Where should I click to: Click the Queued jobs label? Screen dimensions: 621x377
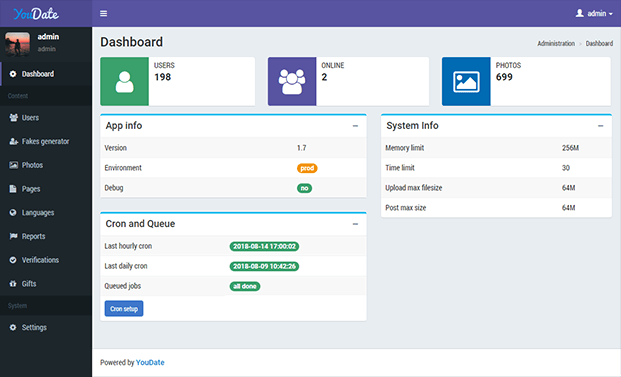(x=122, y=286)
